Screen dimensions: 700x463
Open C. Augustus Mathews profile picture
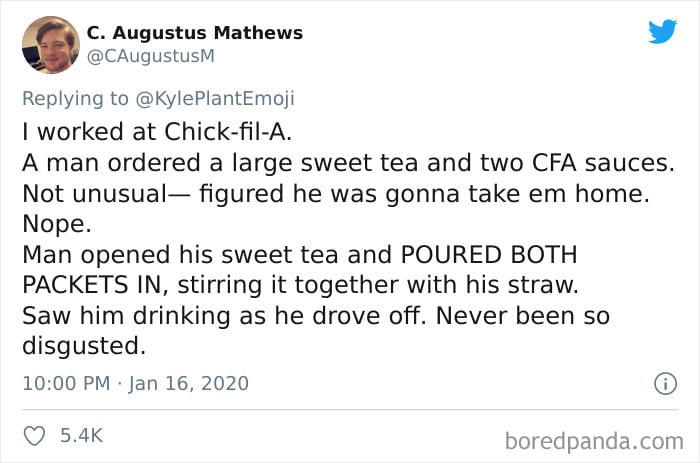click(x=51, y=45)
